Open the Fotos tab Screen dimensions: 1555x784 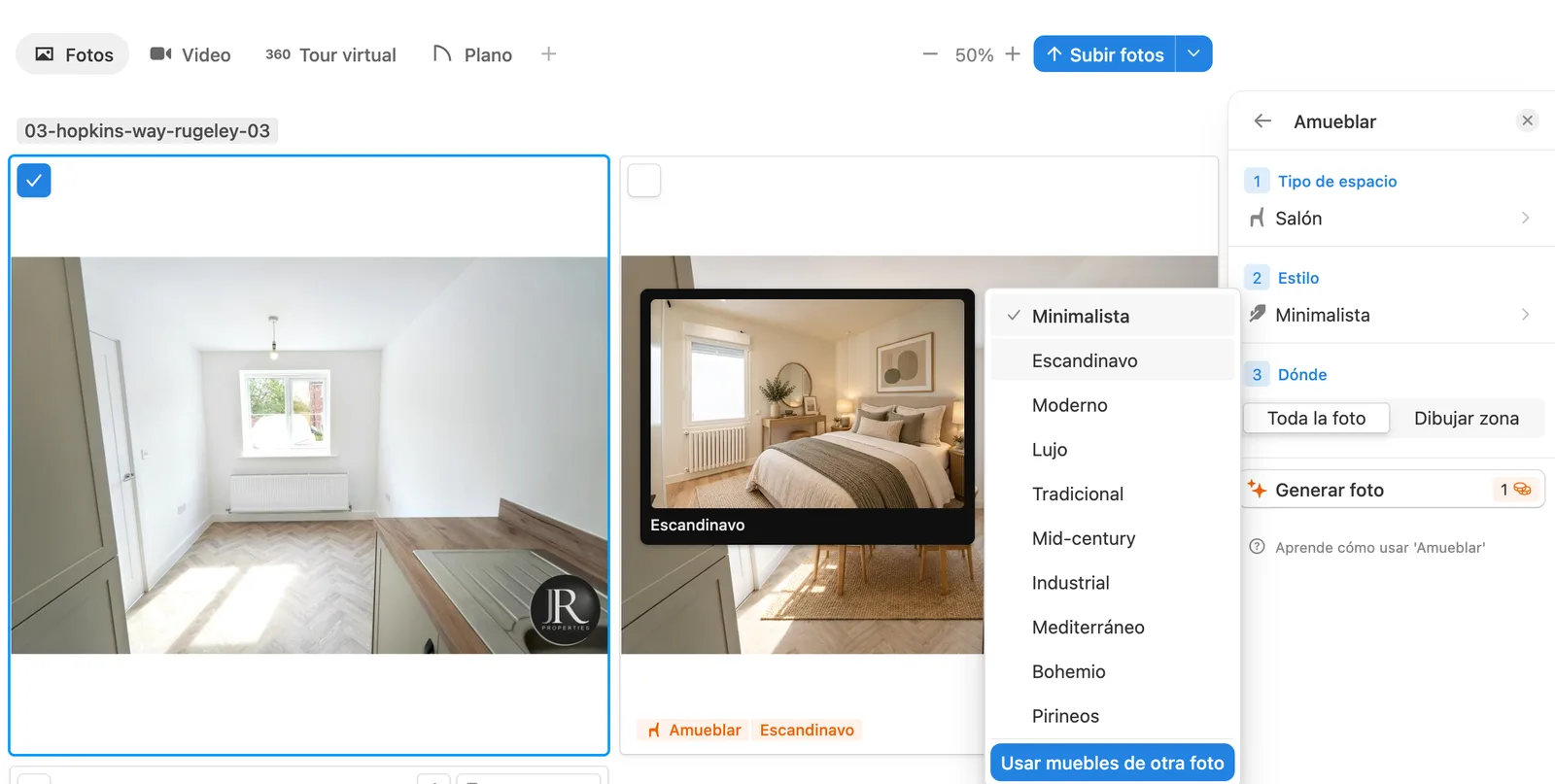[73, 54]
